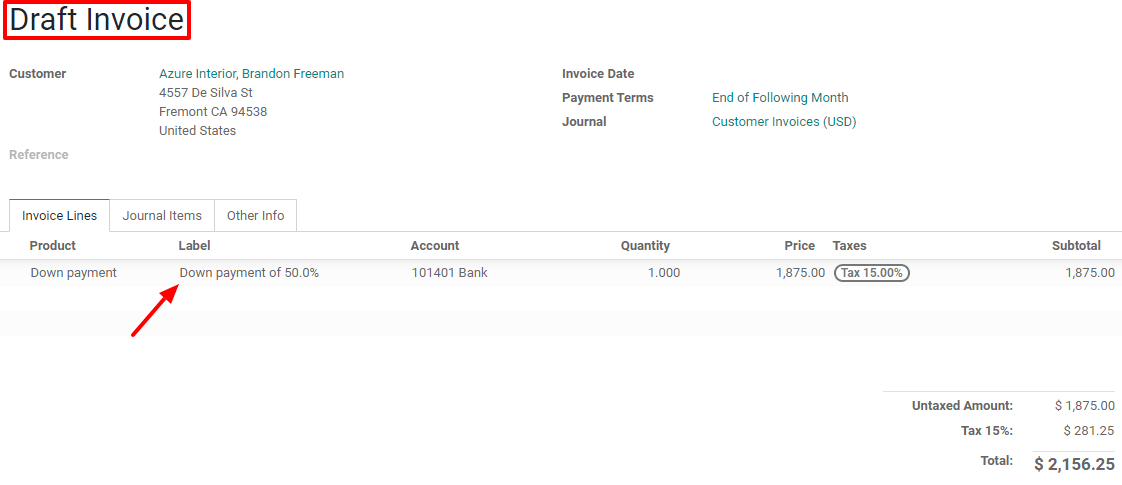Open the Azure Interior, Brandon Freeman customer link
1122x485 pixels.
tap(251, 74)
